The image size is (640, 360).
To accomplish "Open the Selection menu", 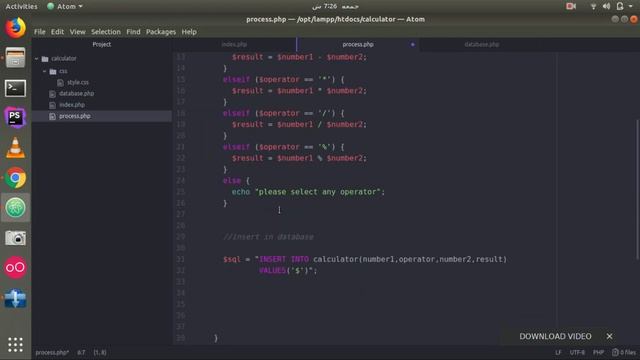I will tap(106, 31).
